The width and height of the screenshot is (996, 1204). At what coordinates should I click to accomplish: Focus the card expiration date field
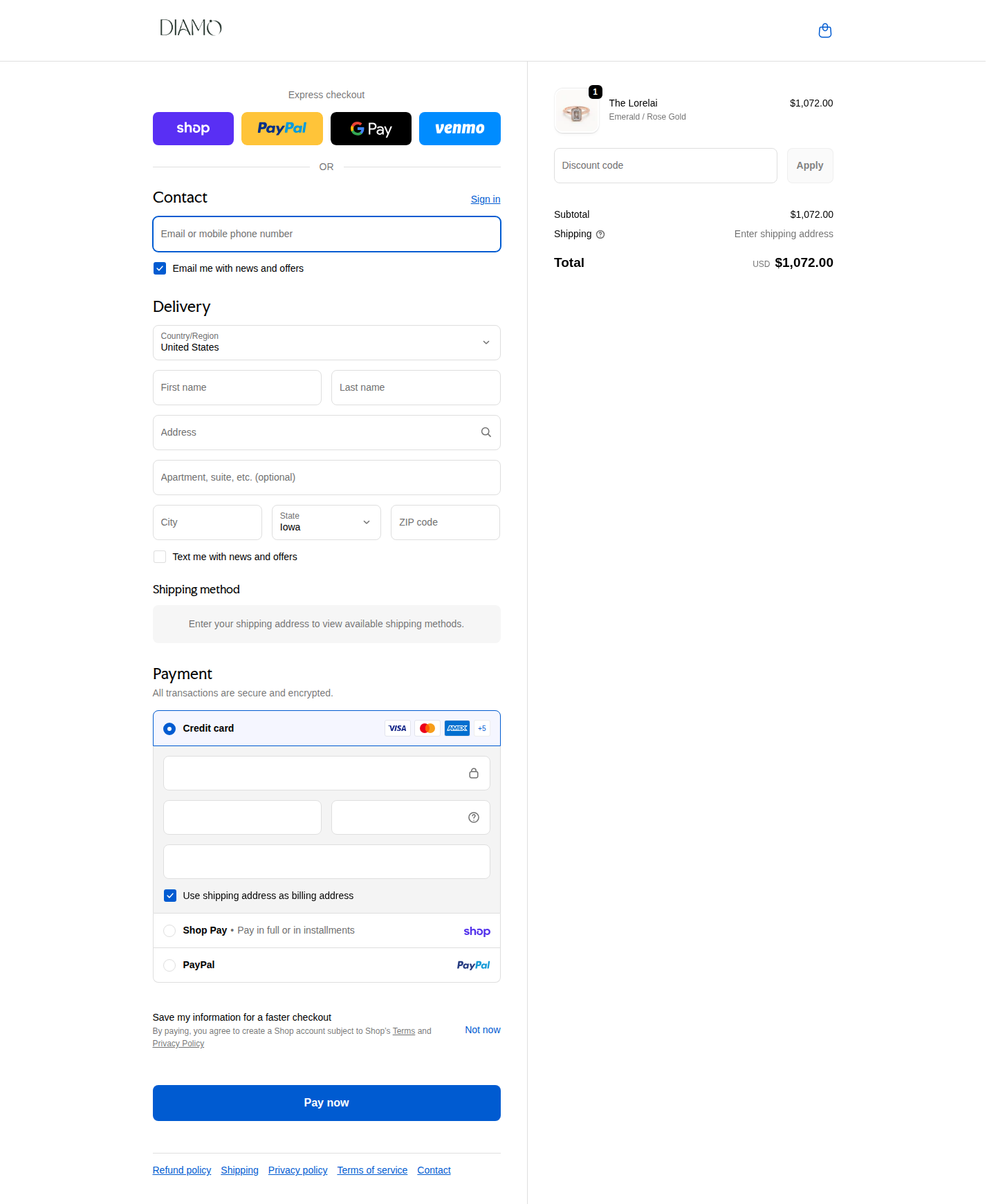(x=242, y=817)
